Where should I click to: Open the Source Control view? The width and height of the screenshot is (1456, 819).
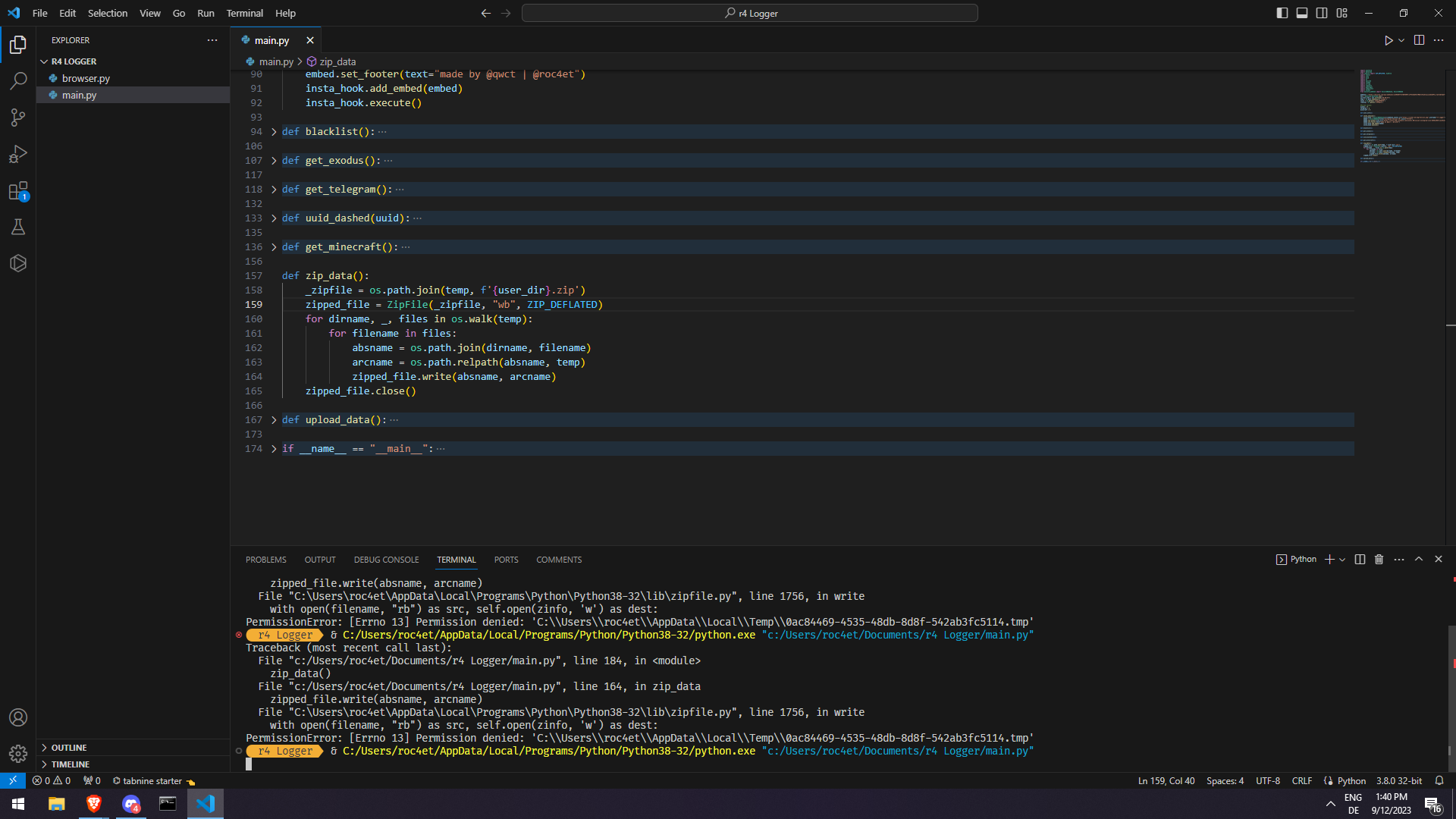pyautogui.click(x=18, y=118)
